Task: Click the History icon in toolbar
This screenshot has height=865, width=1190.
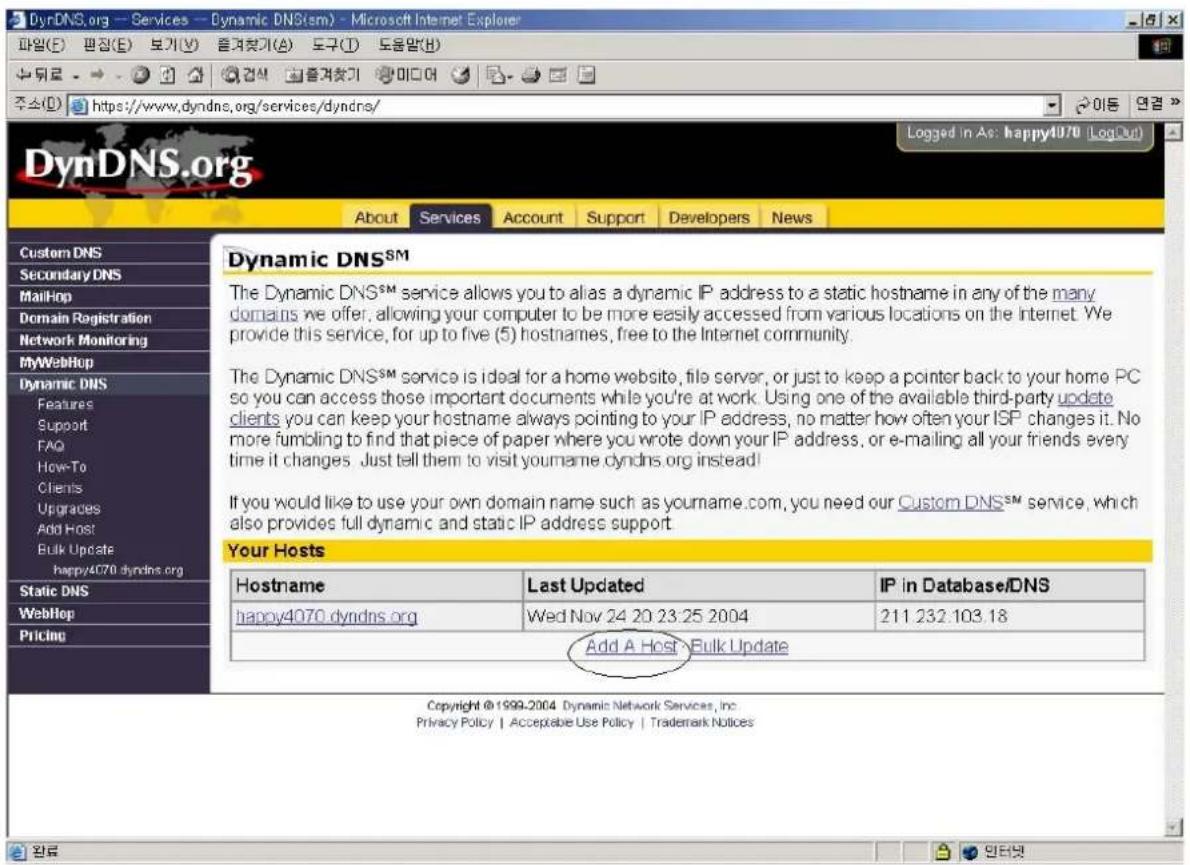Action: point(460,74)
